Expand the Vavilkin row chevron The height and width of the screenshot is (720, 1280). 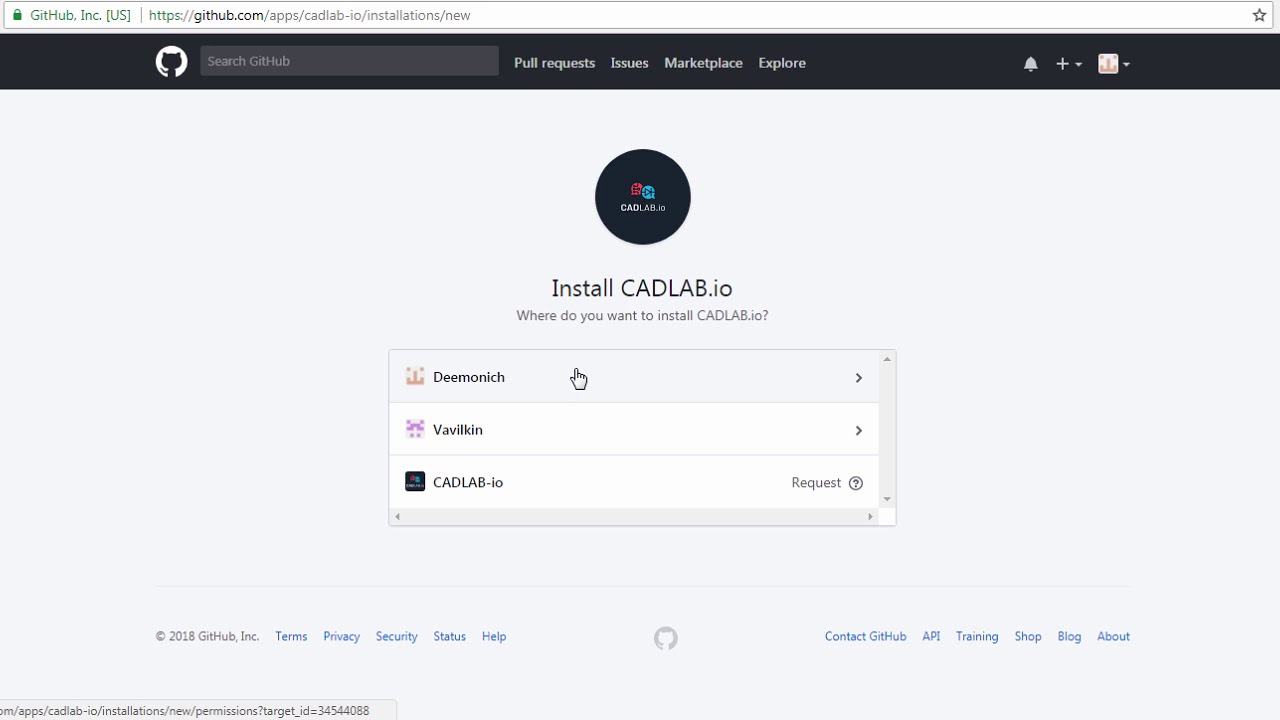tap(858, 431)
